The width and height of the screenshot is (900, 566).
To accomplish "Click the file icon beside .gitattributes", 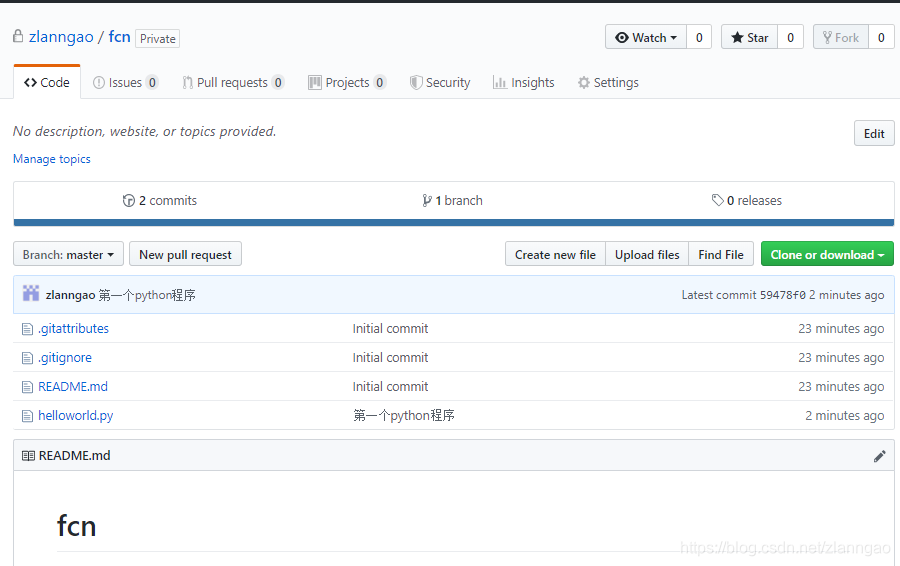I will pyautogui.click(x=27, y=329).
